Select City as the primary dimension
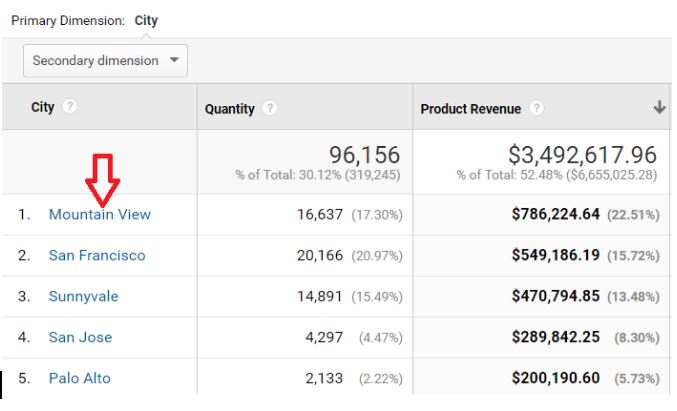 pos(146,20)
